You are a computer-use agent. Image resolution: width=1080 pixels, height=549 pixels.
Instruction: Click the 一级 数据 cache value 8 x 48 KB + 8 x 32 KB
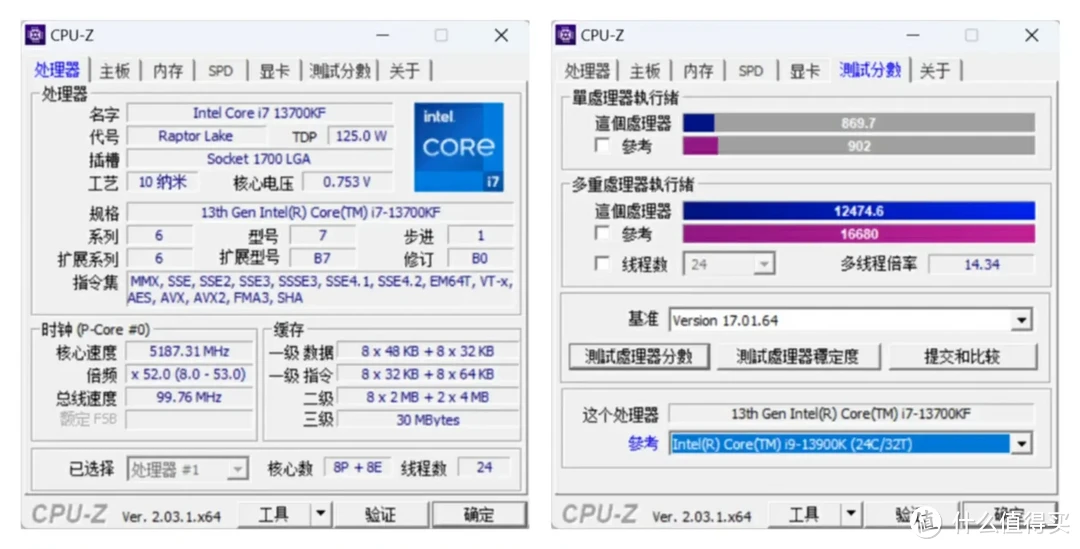[x=428, y=351]
